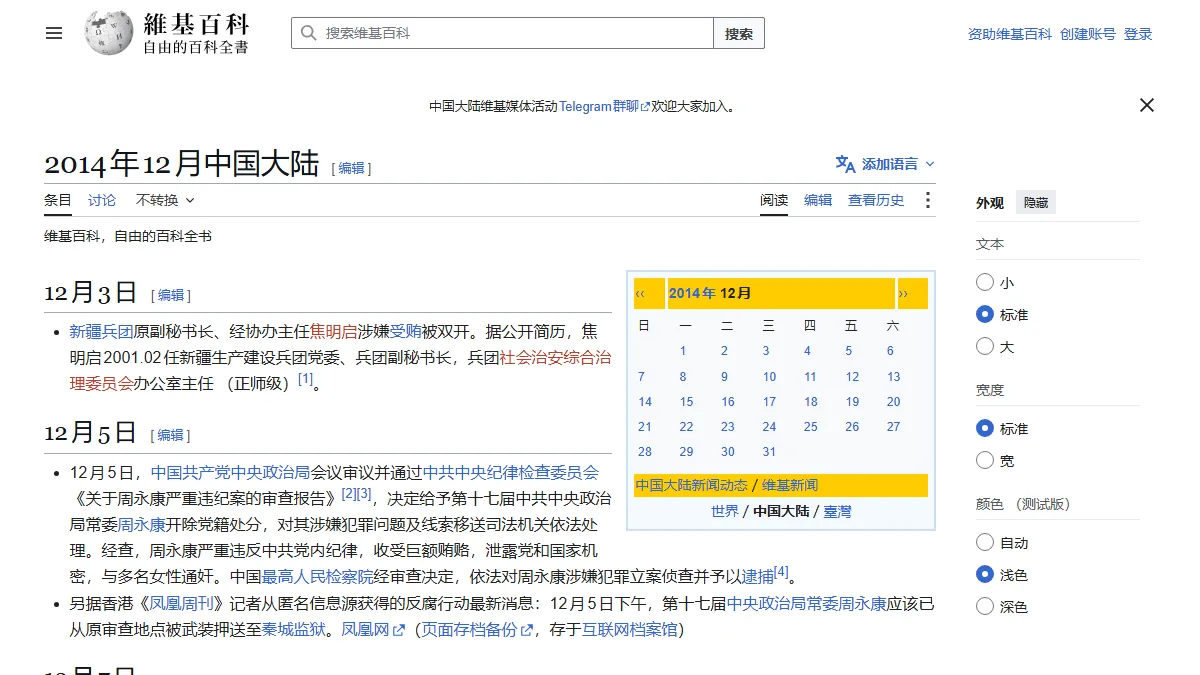
Task: Switch to the 阅读 tab
Action: (774, 200)
